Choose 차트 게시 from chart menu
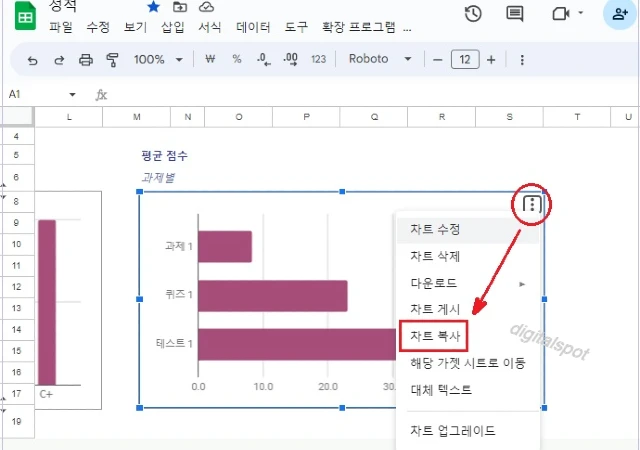This screenshot has width=640, height=450. click(468, 309)
